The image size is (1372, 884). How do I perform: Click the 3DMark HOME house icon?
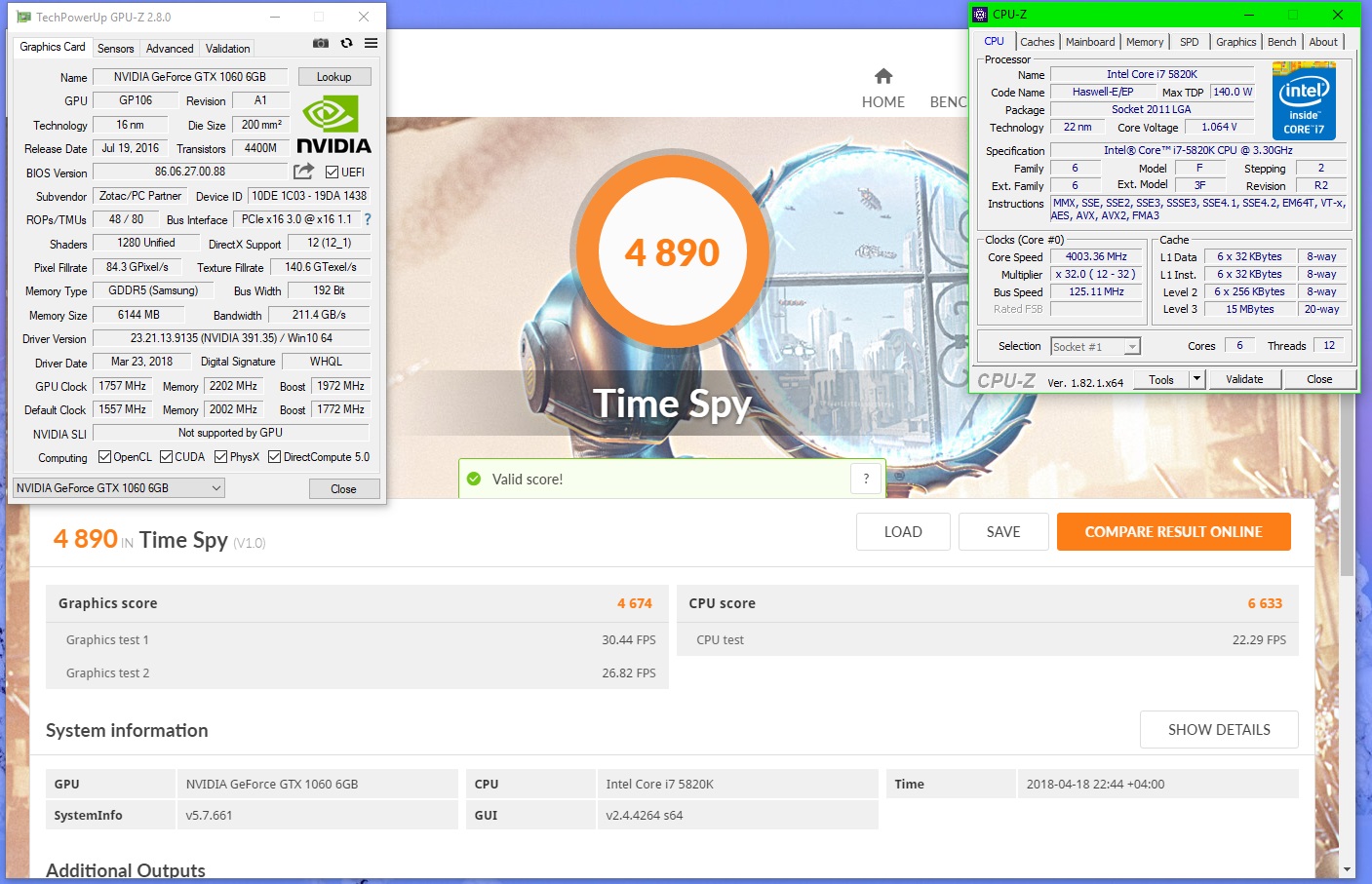pos(883,76)
